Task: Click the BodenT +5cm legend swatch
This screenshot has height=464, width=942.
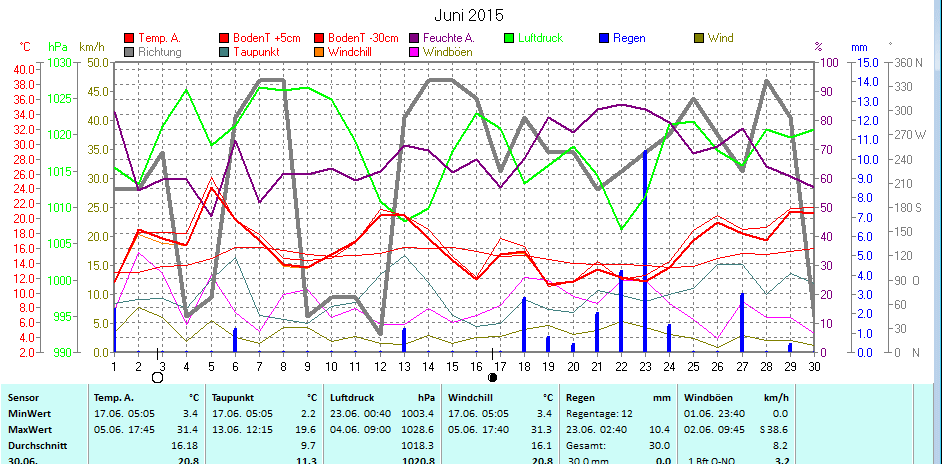Action: [224, 38]
